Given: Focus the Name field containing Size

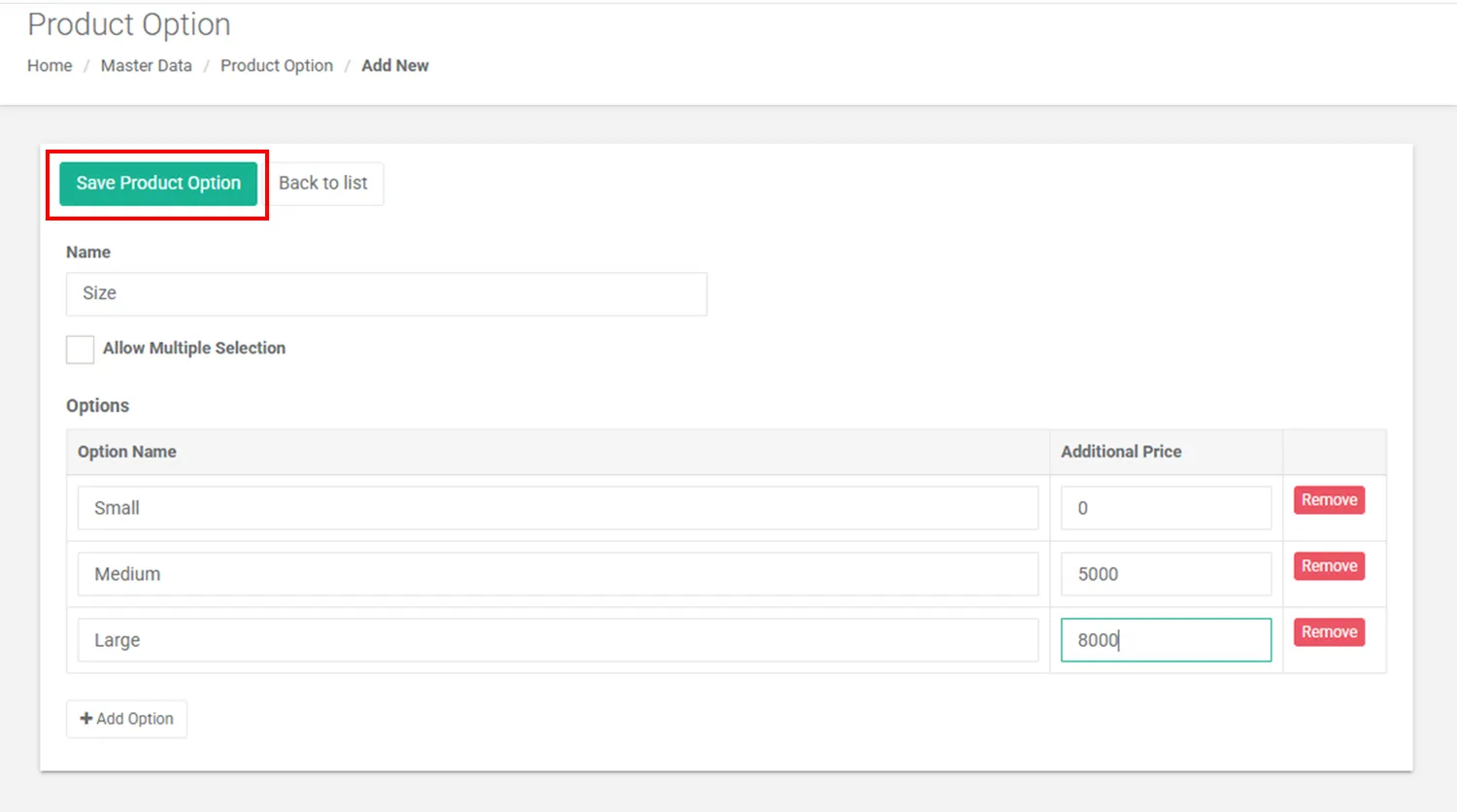Looking at the screenshot, I should (x=387, y=293).
